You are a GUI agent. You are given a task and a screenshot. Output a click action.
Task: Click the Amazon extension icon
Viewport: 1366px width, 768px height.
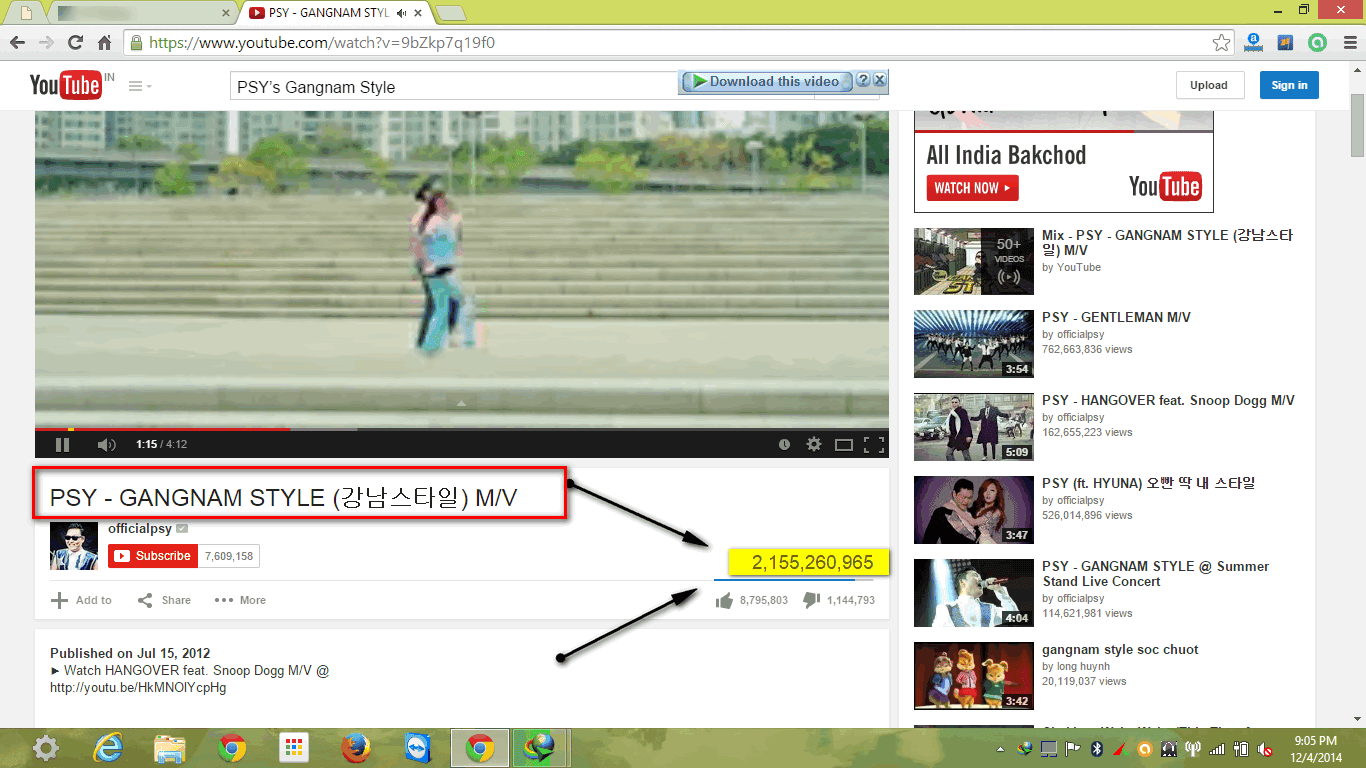point(1253,43)
